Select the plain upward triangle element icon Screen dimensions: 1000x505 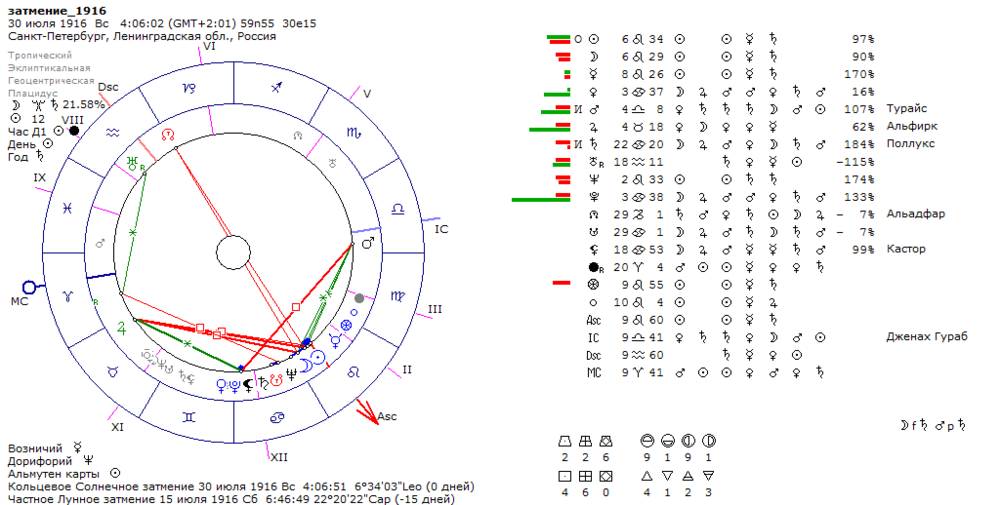647,476
